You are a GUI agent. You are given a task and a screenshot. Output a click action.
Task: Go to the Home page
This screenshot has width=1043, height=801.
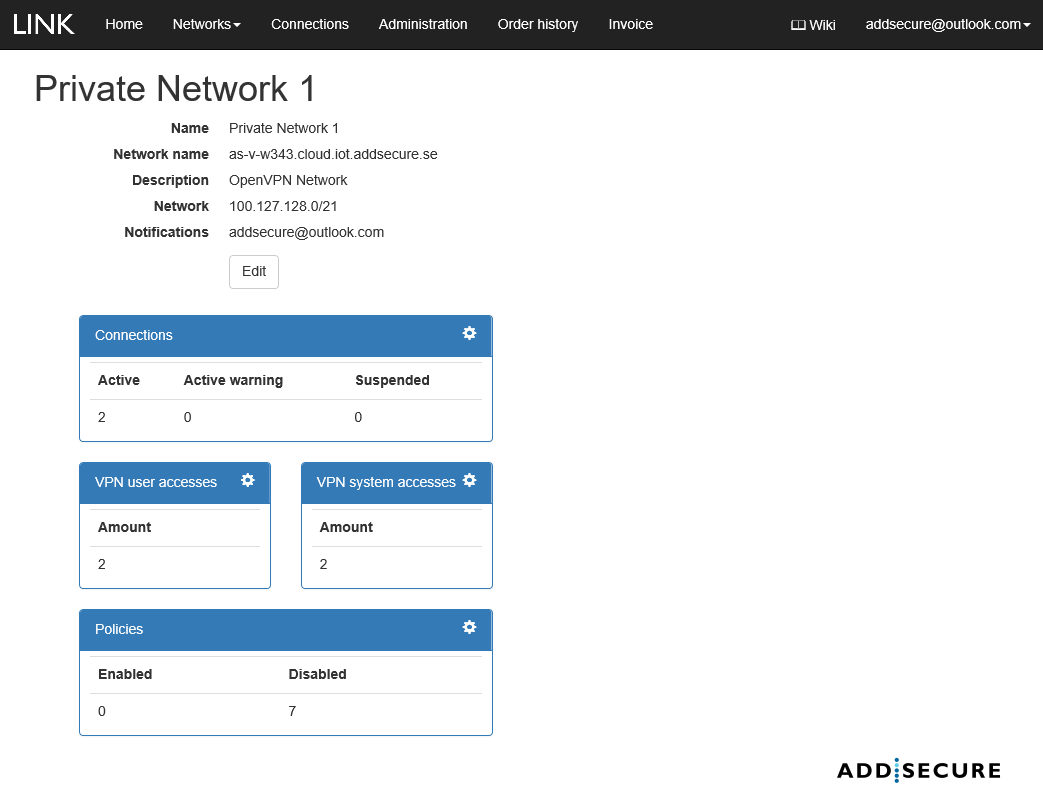[124, 24]
